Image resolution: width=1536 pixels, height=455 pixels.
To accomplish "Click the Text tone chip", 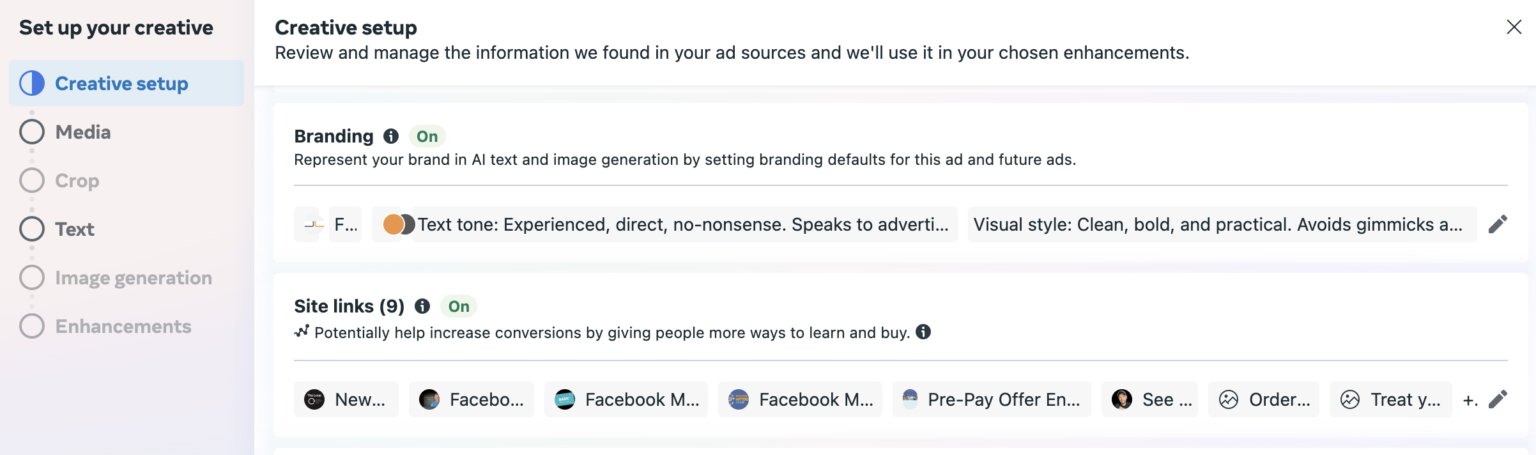I will 684,224.
